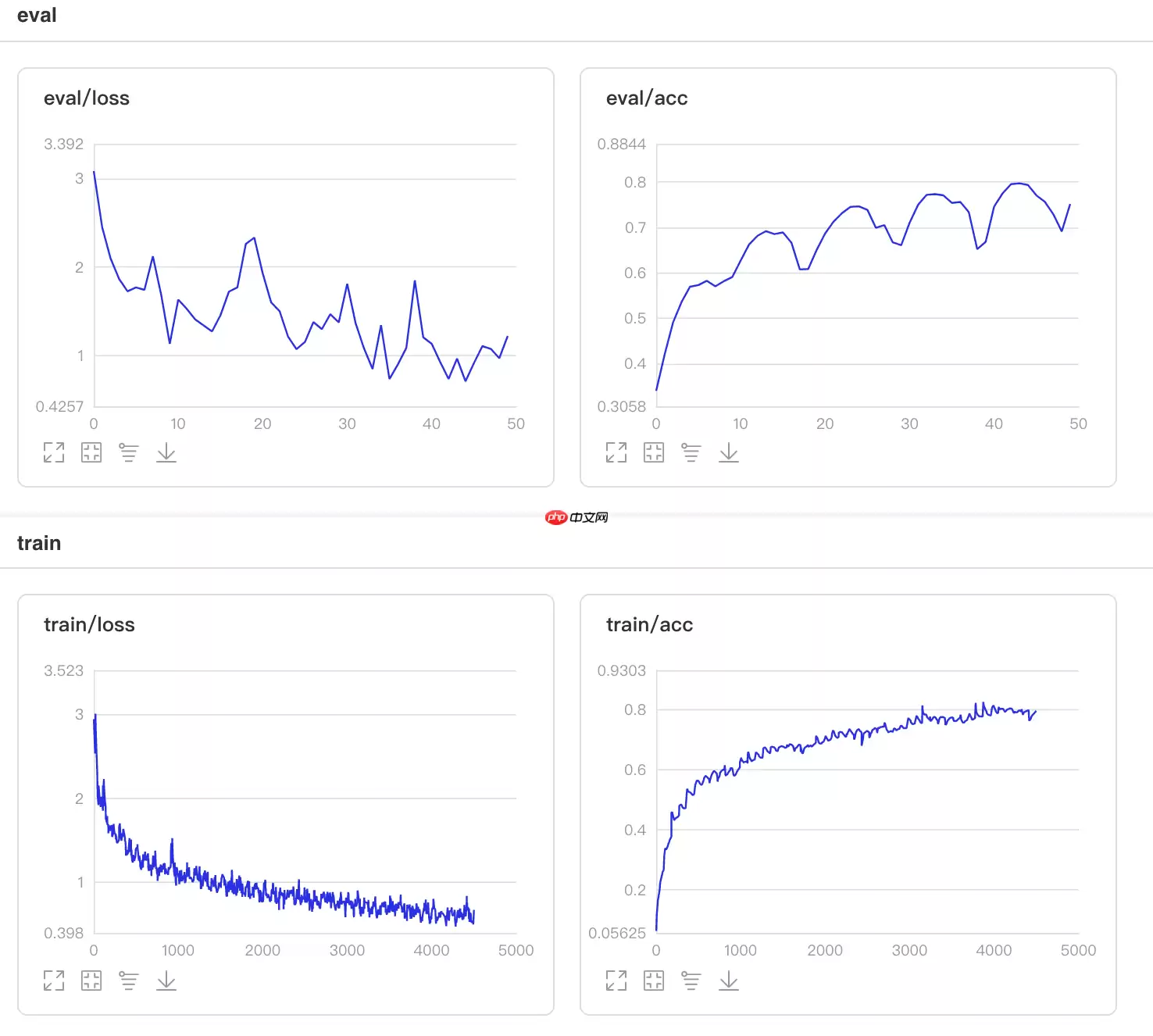Expand the train/acc chart to fullscreen
1153x1036 pixels.
(616, 980)
